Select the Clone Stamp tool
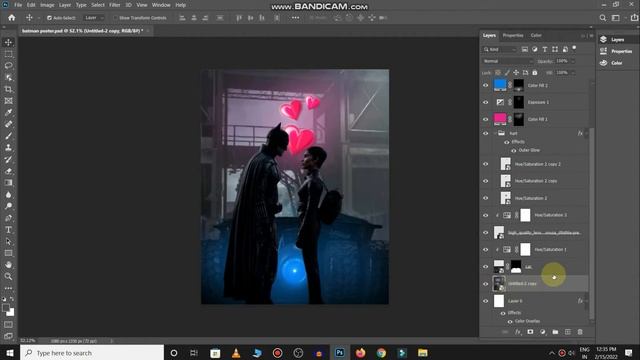Image resolution: width=640 pixels, height=360 pixels. click(x=8, y=147)
